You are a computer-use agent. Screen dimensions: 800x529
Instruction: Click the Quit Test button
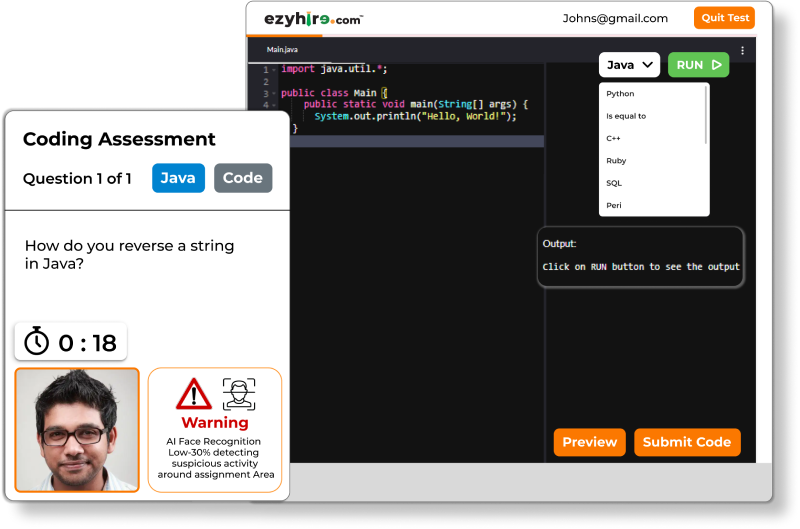click(x=724, y=18)
